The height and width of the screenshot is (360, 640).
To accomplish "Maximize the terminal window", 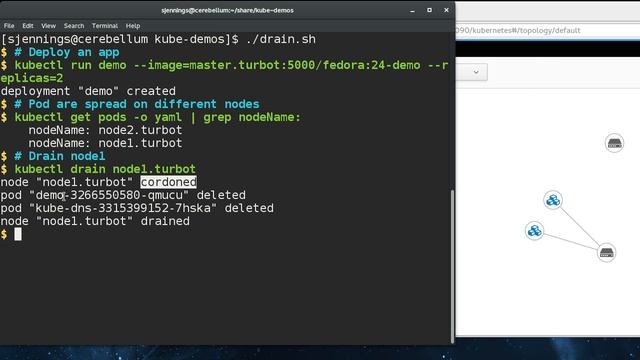I will pos(429,10).
